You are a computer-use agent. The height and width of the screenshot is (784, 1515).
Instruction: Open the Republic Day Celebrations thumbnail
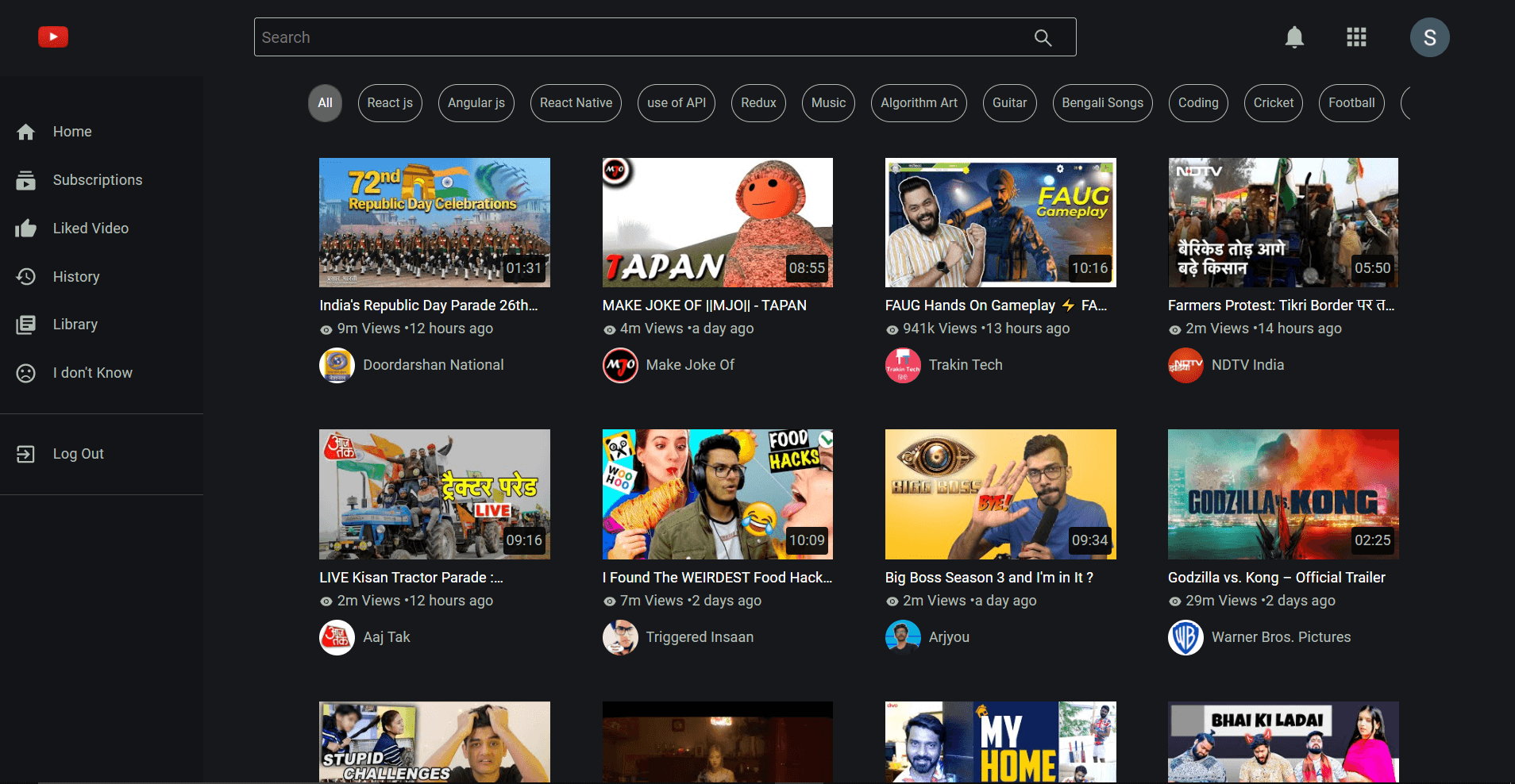click(x=434, y=222)
